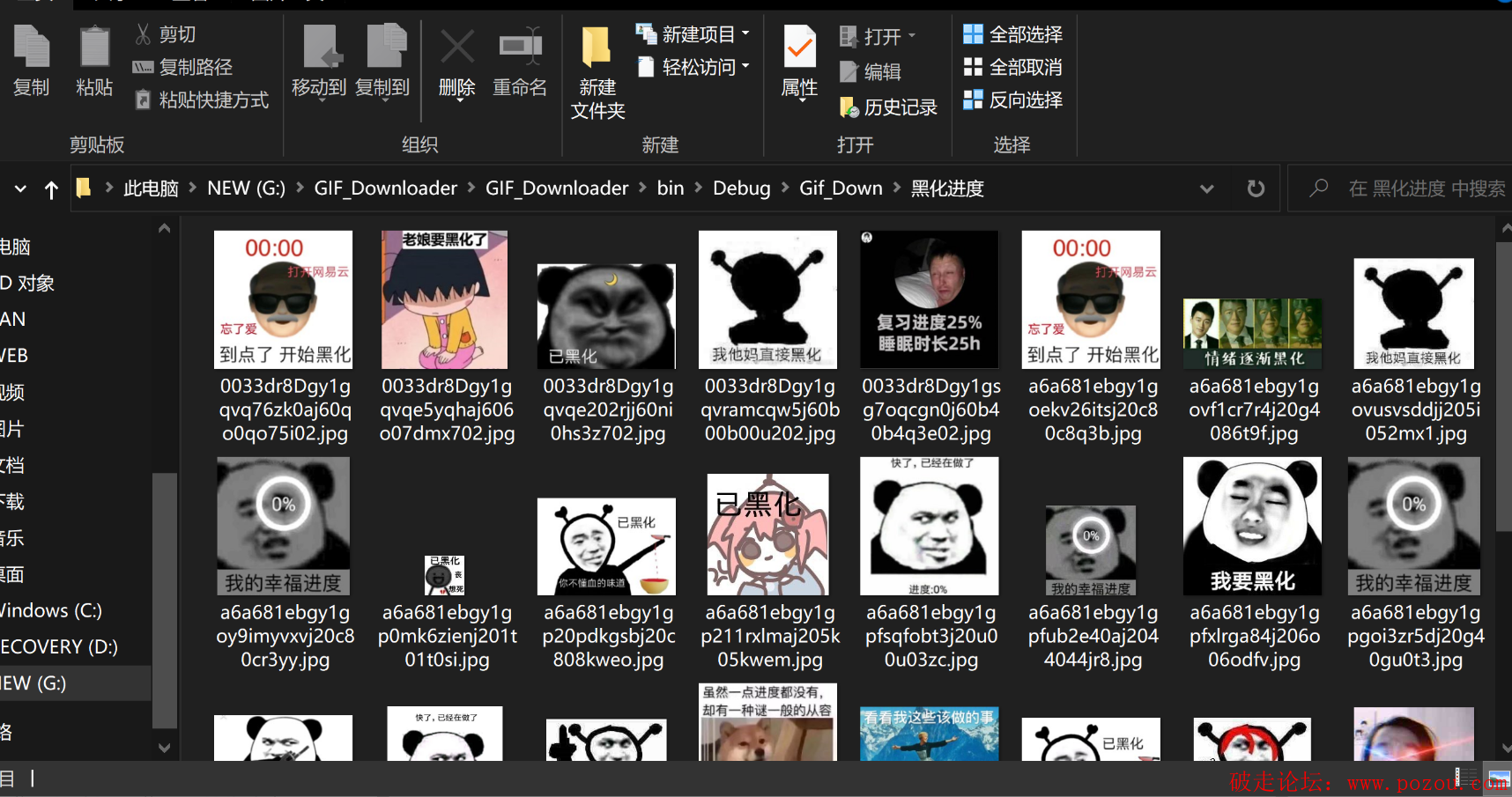The width and height of the screenshot is (1512, 797).
Task: Select pink-haired anime 已黑化 image
Action: point(768,535)
